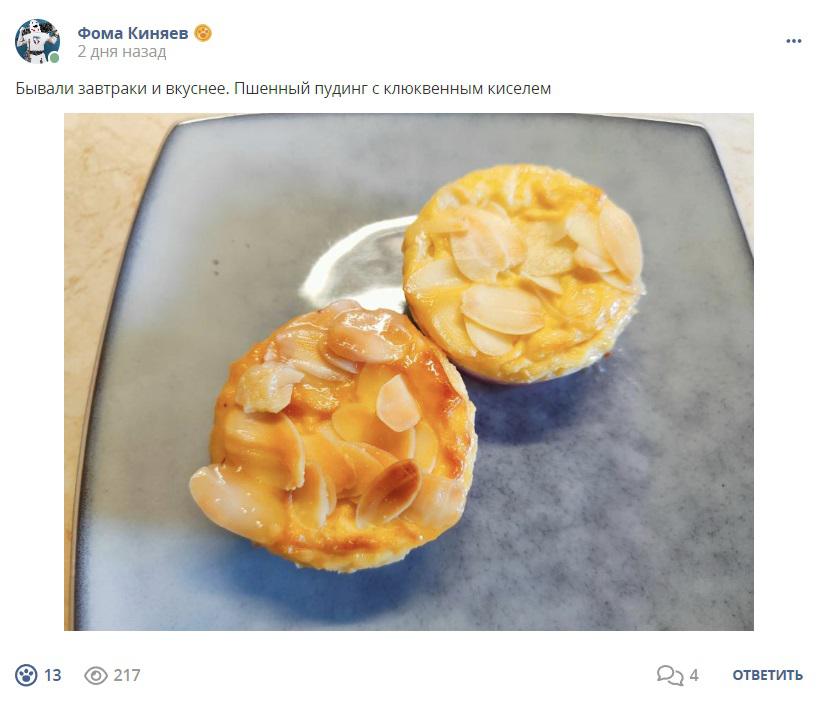Click the phrase 'Бывали завтраки и вкуснее'
Image resolution: width=823 pixels, height=707 pixels.
click(122, 88)
